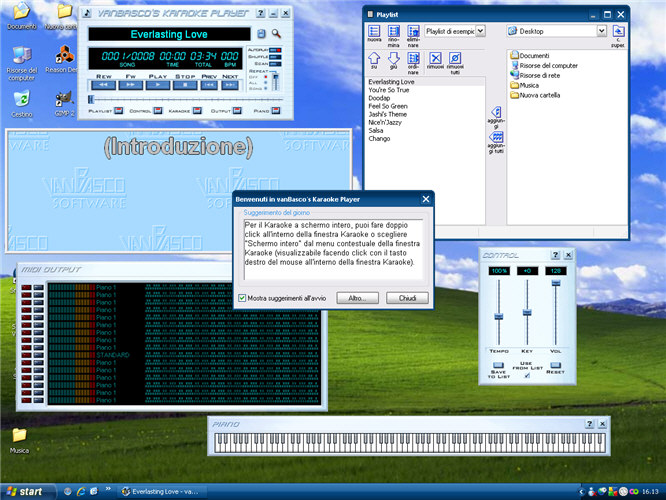666x500 pixels.
Task: Click the parent folder (superiore) icon
Action: coord(618,36)
